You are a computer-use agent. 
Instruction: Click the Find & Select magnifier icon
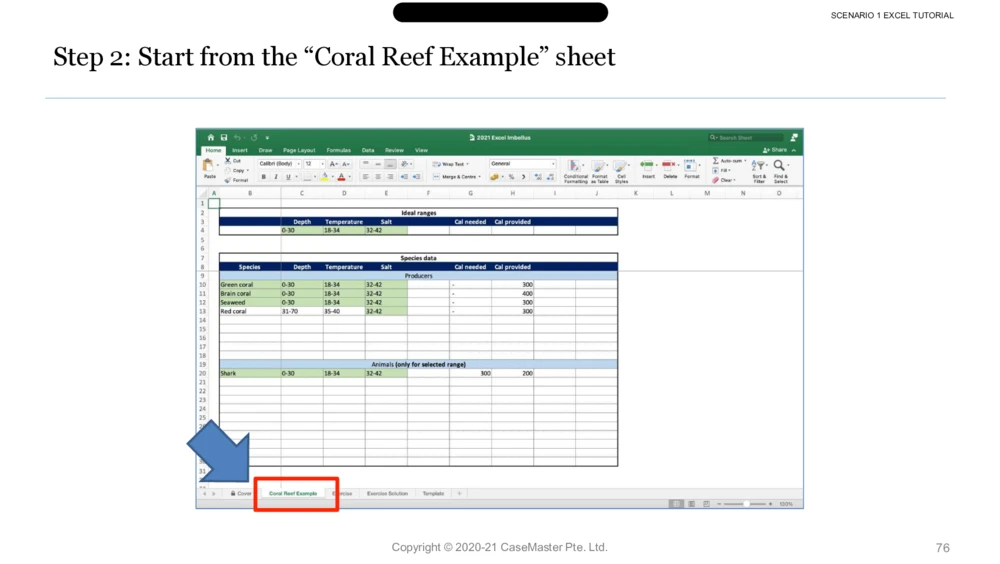780,168
